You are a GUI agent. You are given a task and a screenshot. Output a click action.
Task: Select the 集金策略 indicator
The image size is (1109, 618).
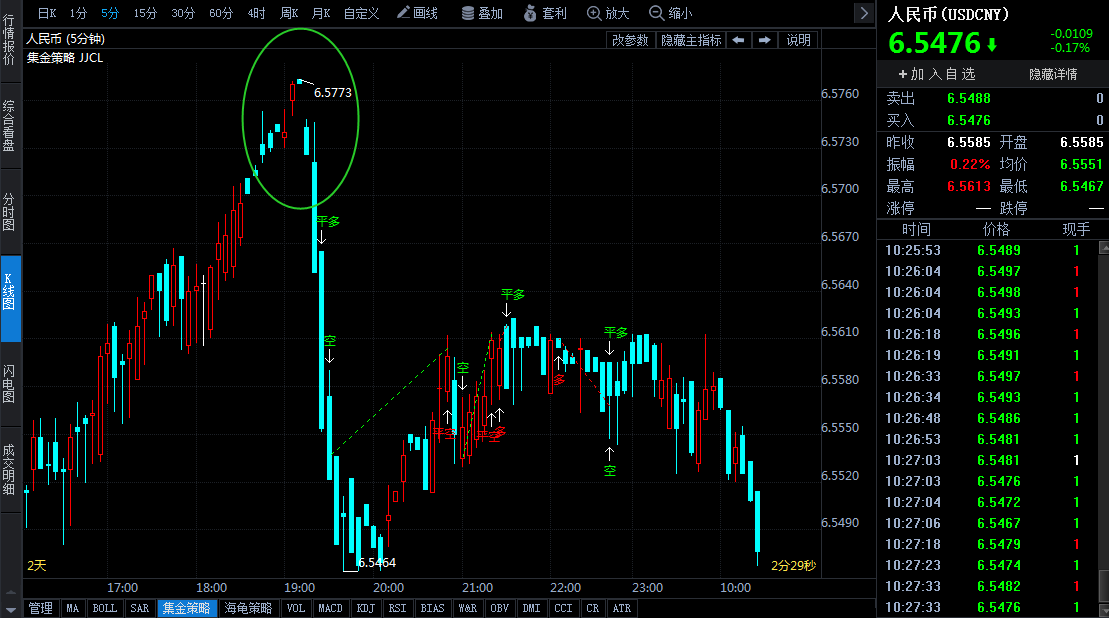point(186,608)
